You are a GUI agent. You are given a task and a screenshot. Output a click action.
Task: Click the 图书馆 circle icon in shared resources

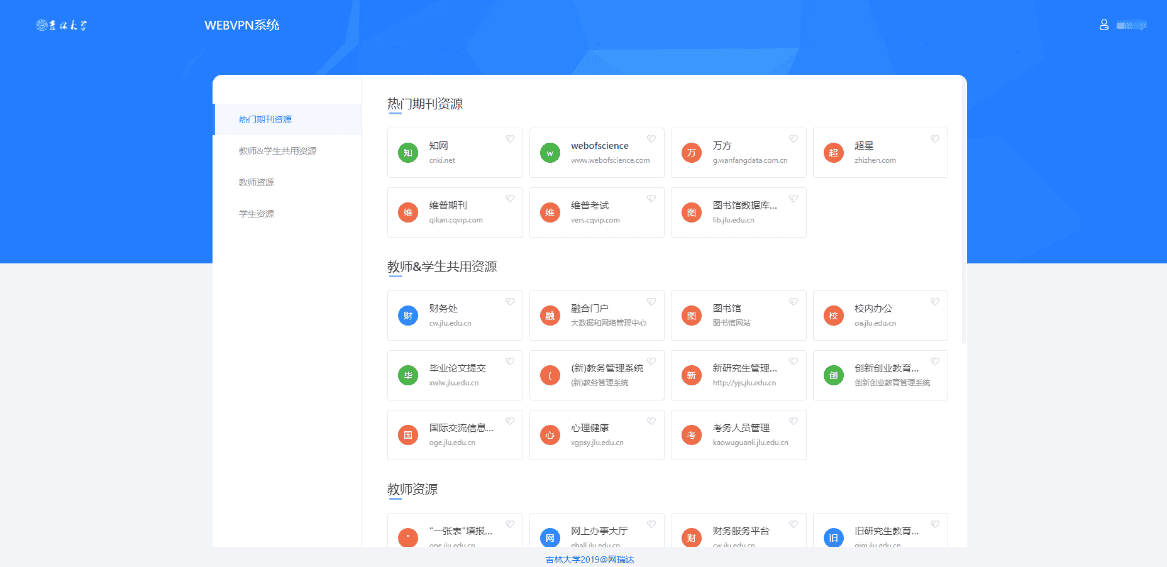[x=691, y=315]
